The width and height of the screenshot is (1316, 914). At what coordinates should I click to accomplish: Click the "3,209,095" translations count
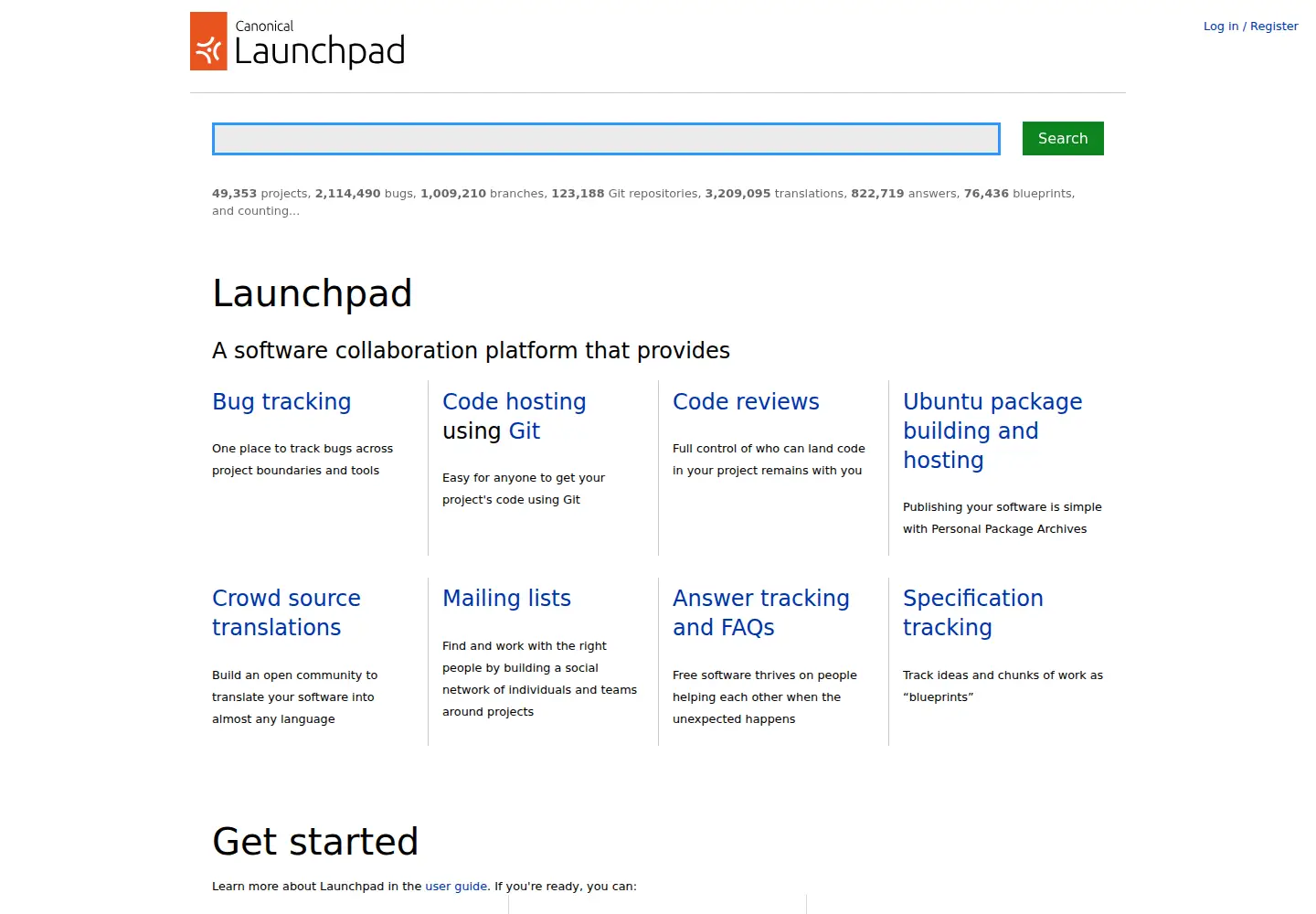738,194
